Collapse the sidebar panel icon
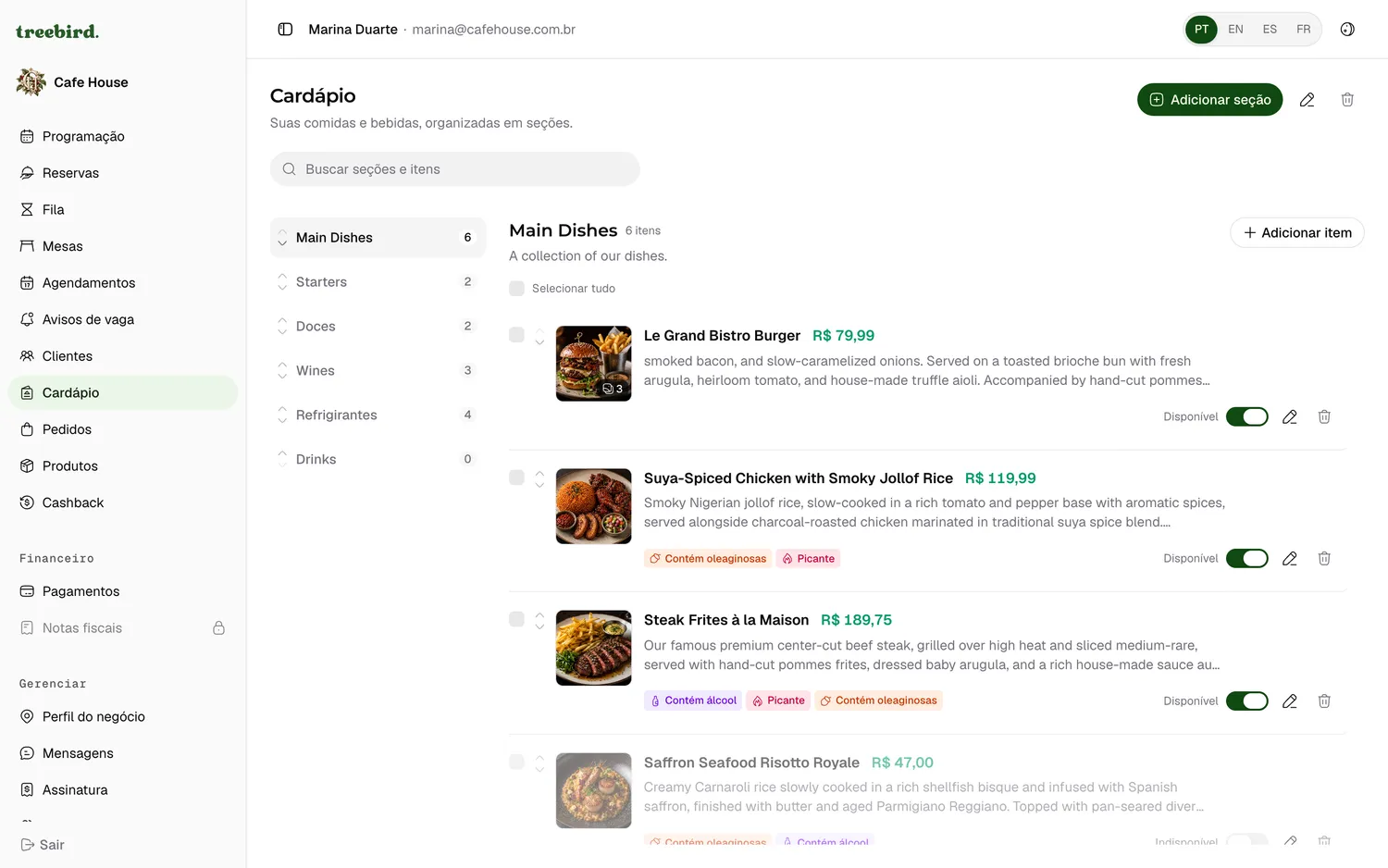Image resolution: width=1388 pixels, height=868 pixels. point(285,30)
